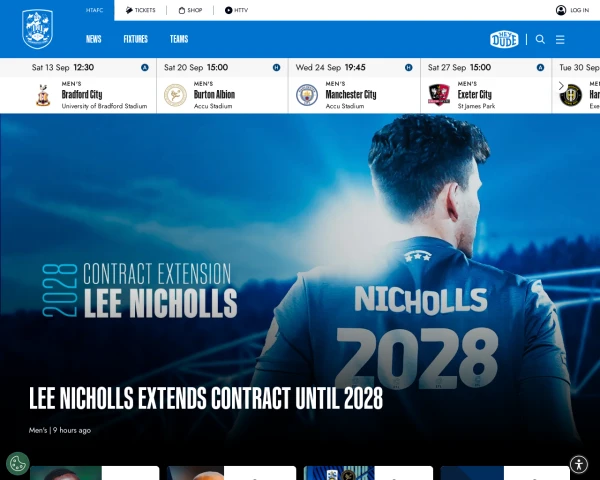Open Lee Nicholls extends contract headline
600x480 pixels.
tap(206, 398)
